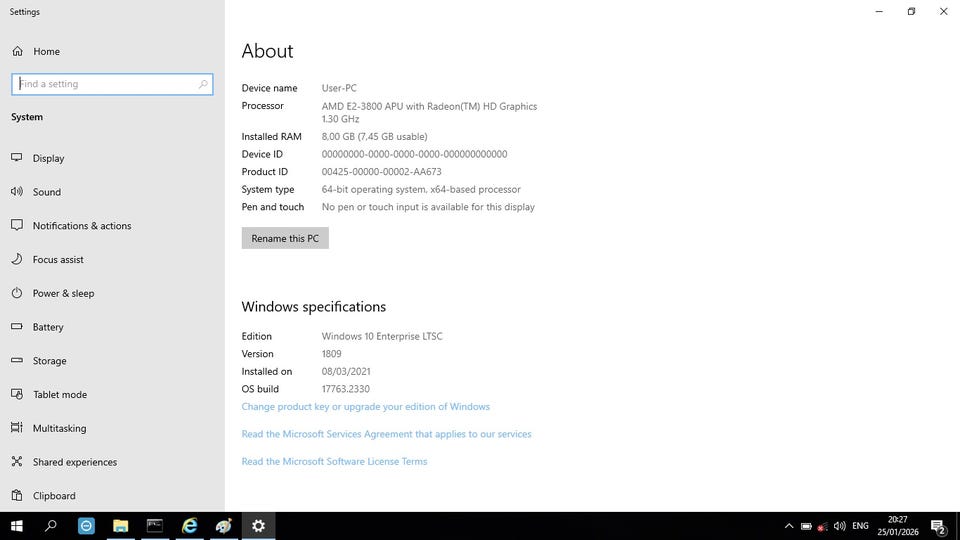Click the No pen or touch input text
The width and height of the screenshot is (960, 540).
click(428, 207)
